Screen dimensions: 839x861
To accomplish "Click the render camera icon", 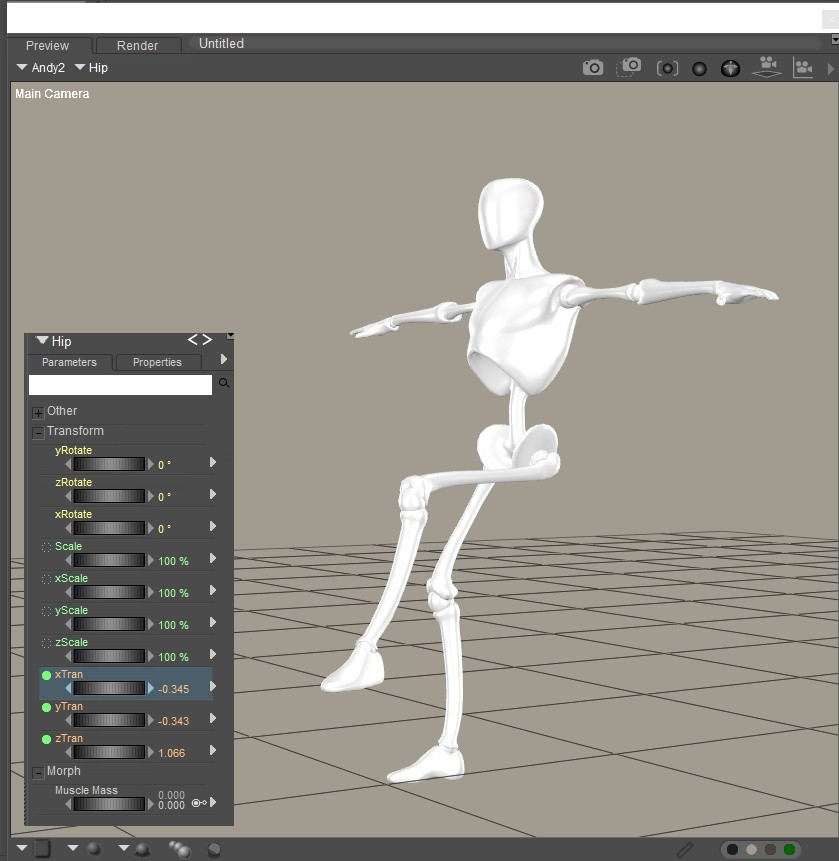I will point(592,68).
